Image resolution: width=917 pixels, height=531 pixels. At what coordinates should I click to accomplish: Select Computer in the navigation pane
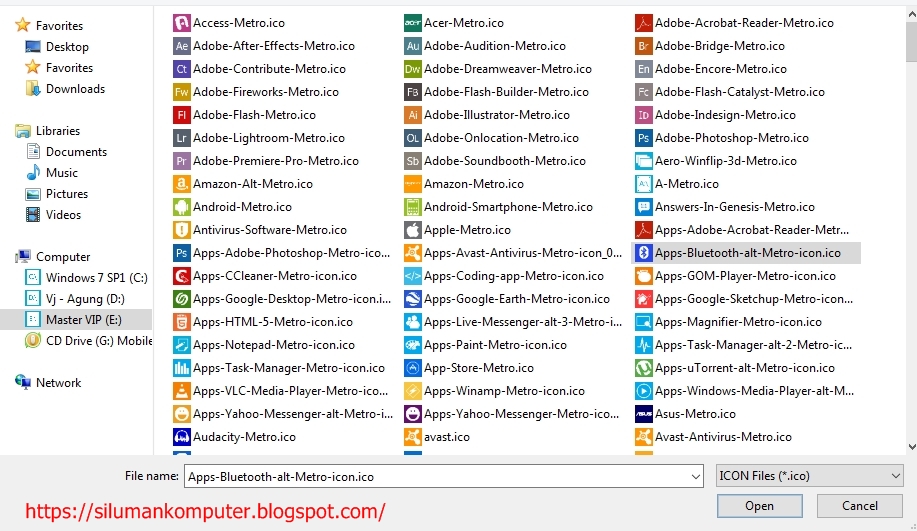tap(53, 257)
